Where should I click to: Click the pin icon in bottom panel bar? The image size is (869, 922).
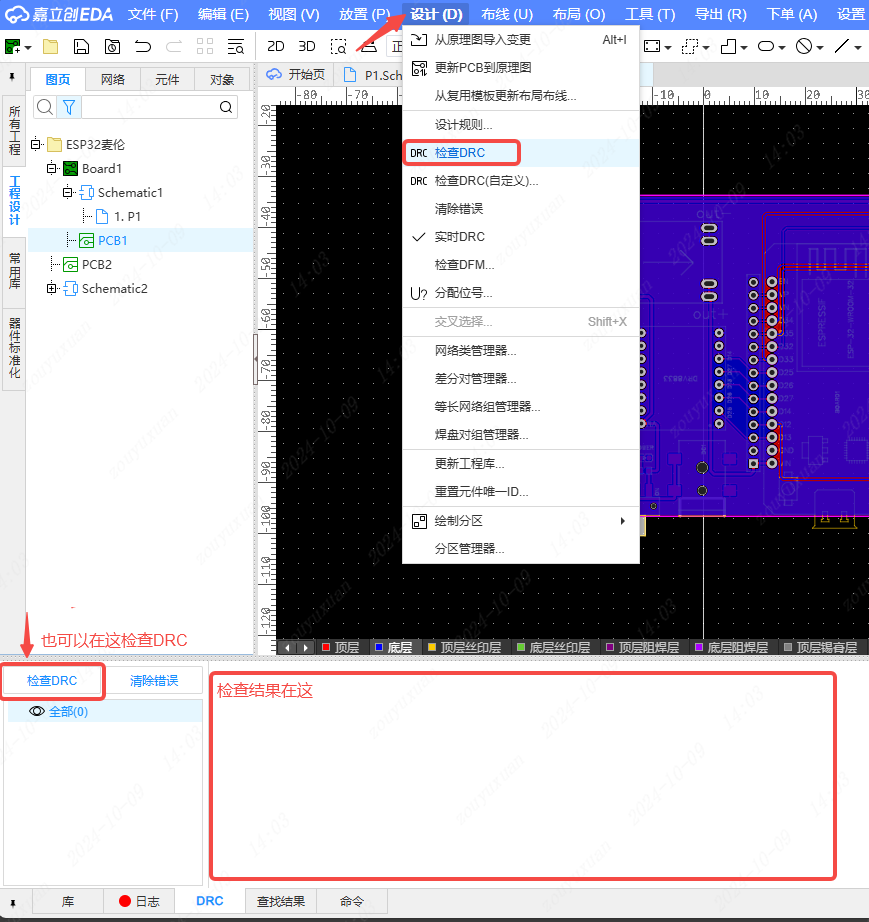(12, 903)
